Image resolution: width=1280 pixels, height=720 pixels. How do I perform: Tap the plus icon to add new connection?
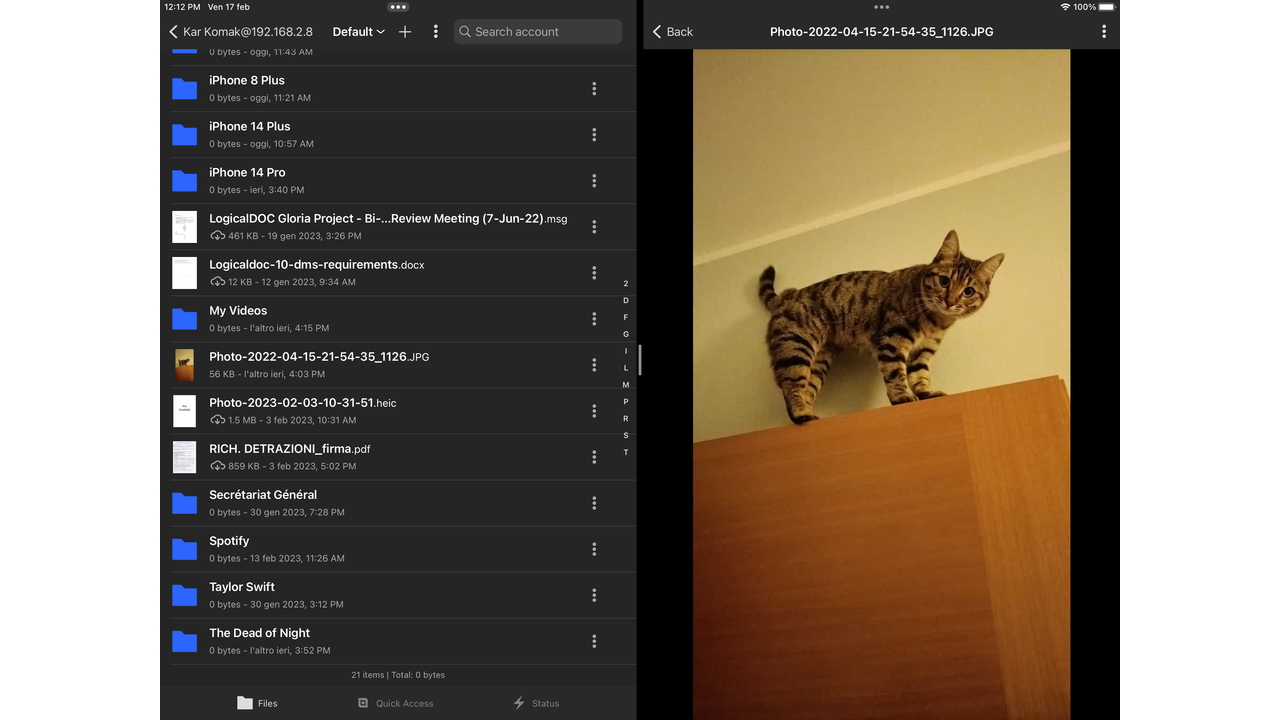tap(404, 31)
